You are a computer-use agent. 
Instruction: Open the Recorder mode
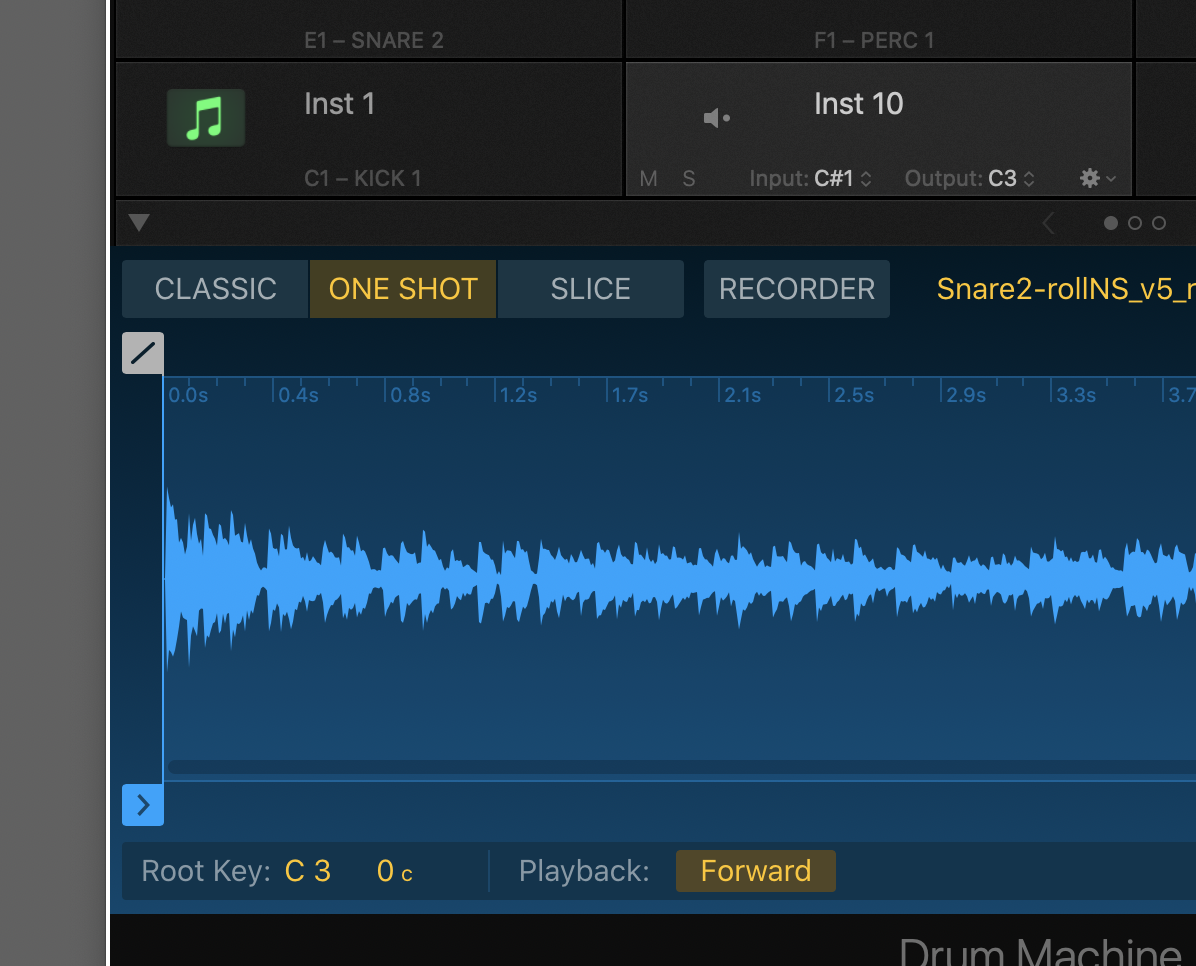796,289
